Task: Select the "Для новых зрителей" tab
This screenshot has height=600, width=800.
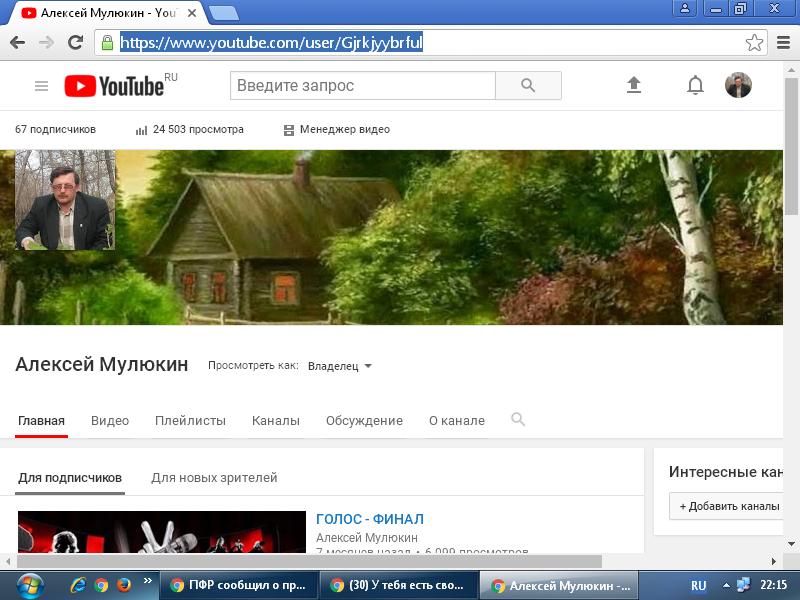Action: (x=214, y=478)
